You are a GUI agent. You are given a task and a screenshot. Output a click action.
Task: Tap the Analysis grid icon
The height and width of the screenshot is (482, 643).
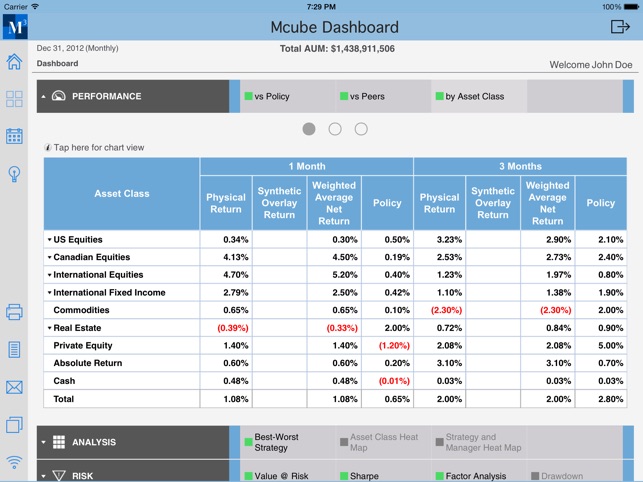tap(59, 442)
